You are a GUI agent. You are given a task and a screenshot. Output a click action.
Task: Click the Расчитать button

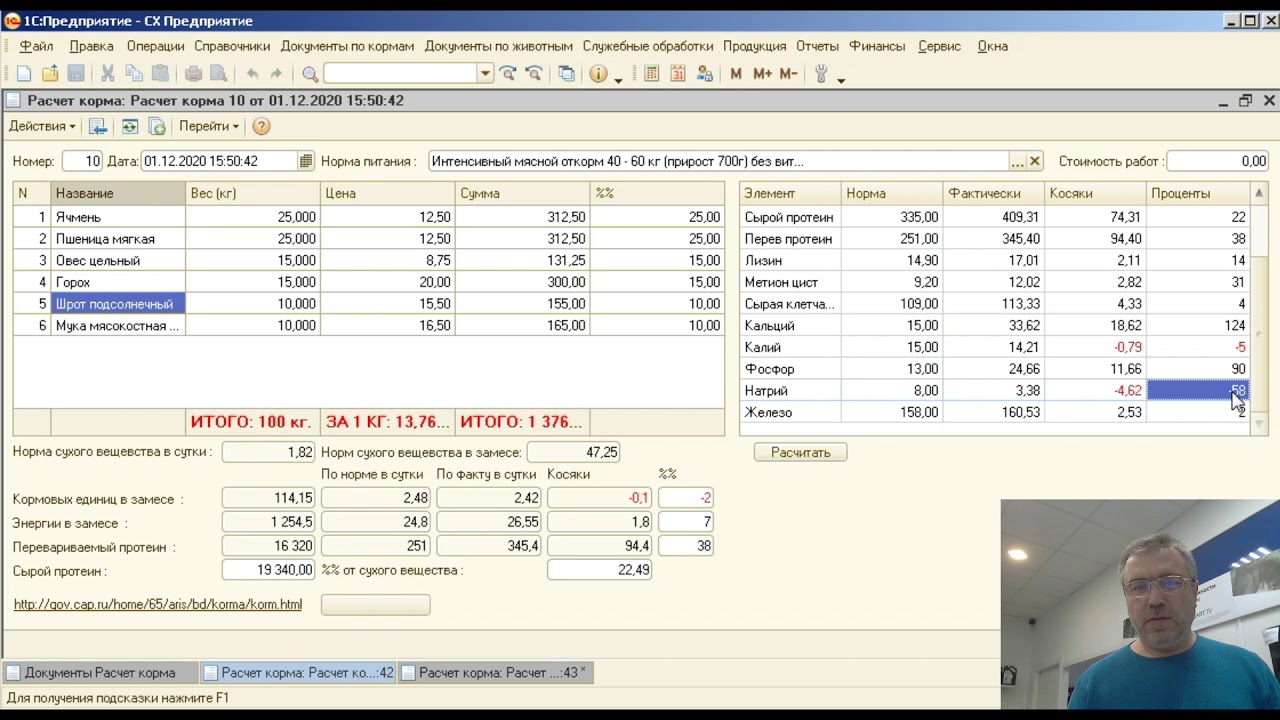[x=800, y=453]
